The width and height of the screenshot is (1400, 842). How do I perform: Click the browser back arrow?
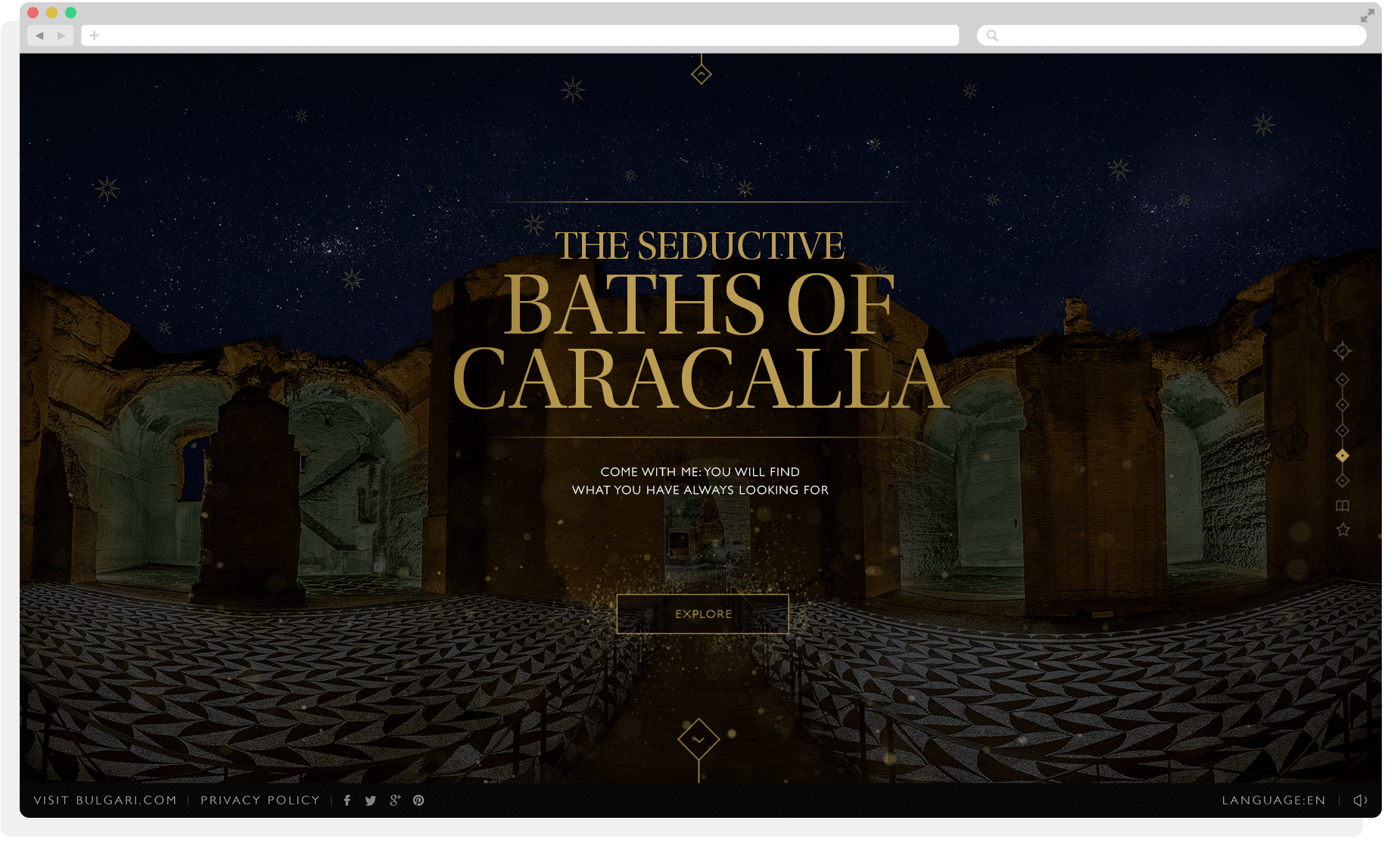point(39,36)
